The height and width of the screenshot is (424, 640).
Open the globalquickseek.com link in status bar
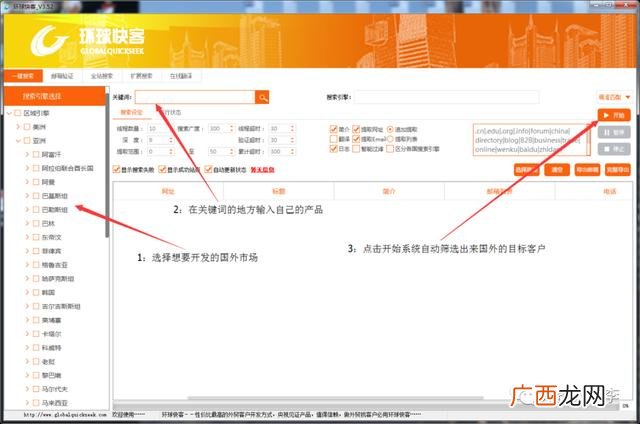tap(65, 415)
